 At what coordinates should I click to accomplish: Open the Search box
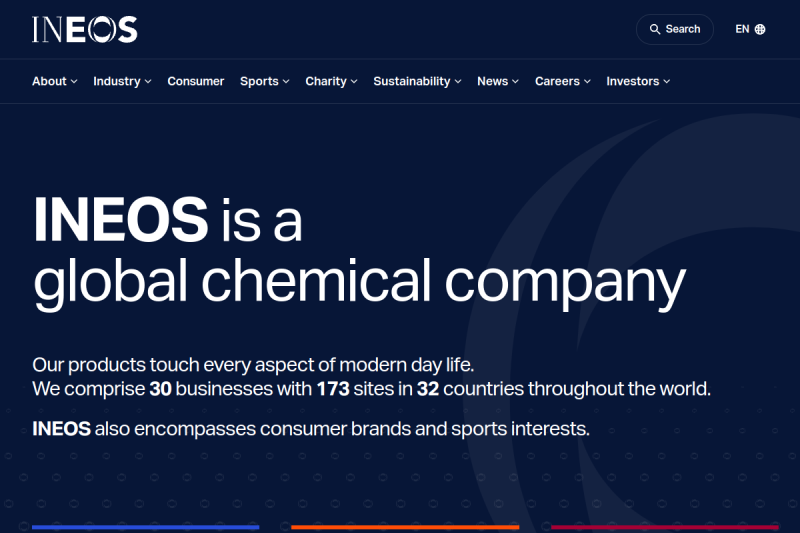(x=674, y=29)
